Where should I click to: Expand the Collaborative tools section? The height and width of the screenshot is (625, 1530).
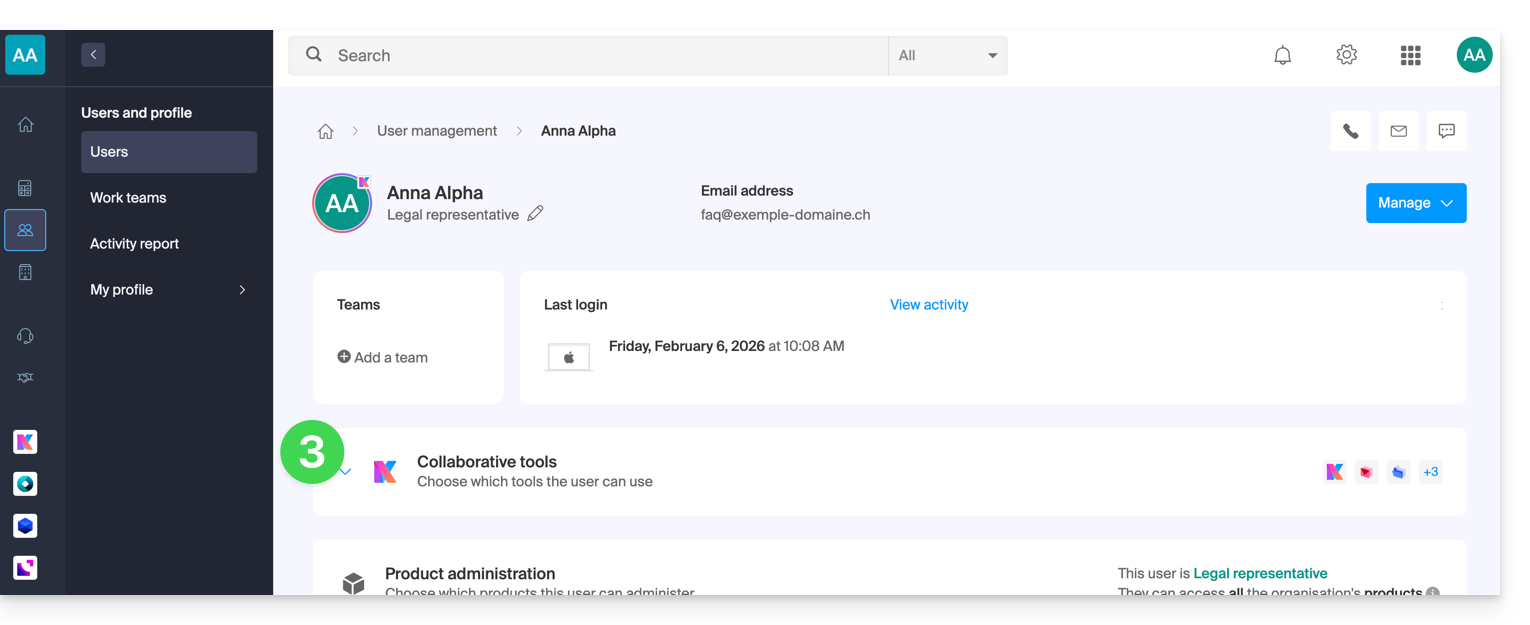click(x=346, y=472)
